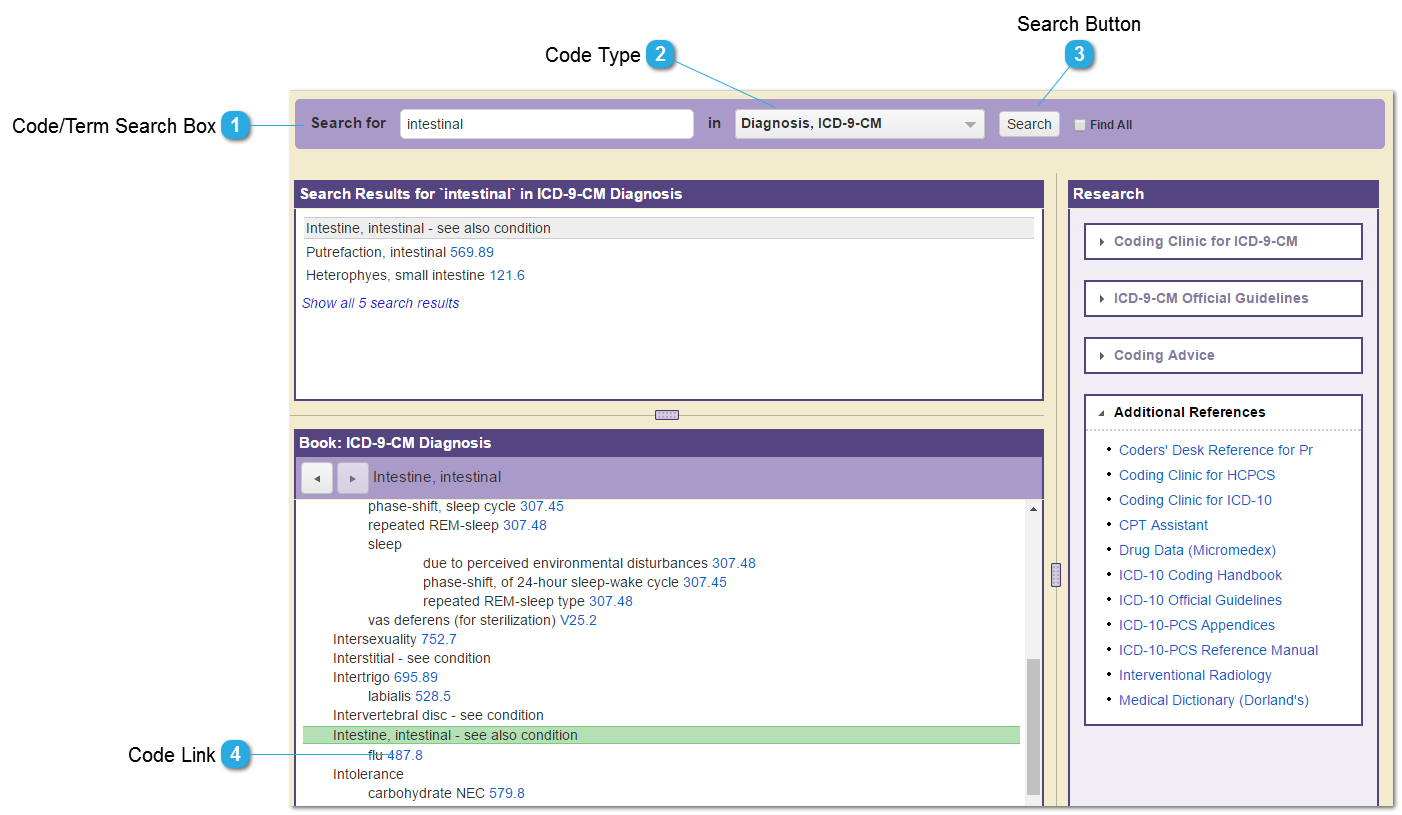Open code 752.7 for Intersexuality
Viewport: 1402px width, 815px height.
[438, 639]
